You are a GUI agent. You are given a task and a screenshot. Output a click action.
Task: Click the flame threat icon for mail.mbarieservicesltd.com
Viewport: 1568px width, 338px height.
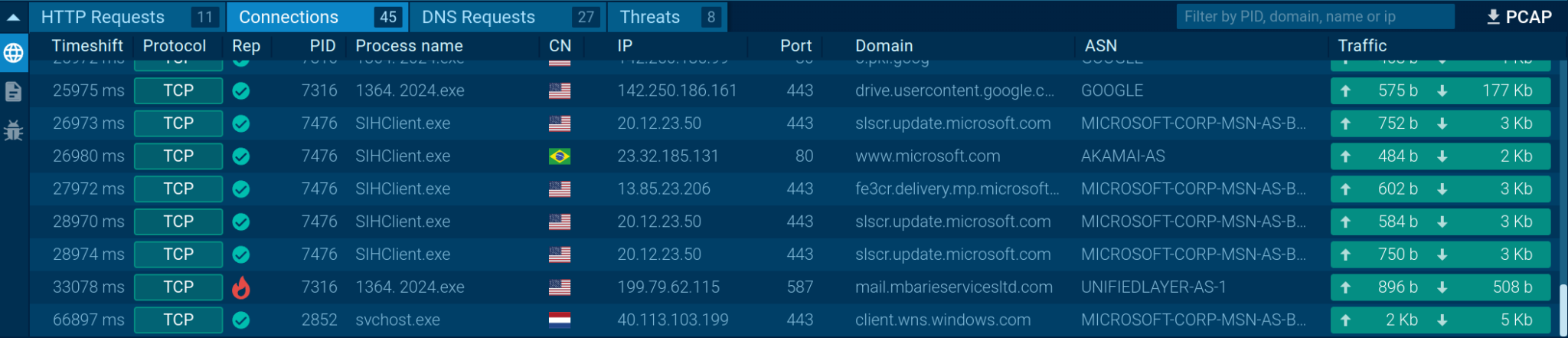click(x=241, y=287)
